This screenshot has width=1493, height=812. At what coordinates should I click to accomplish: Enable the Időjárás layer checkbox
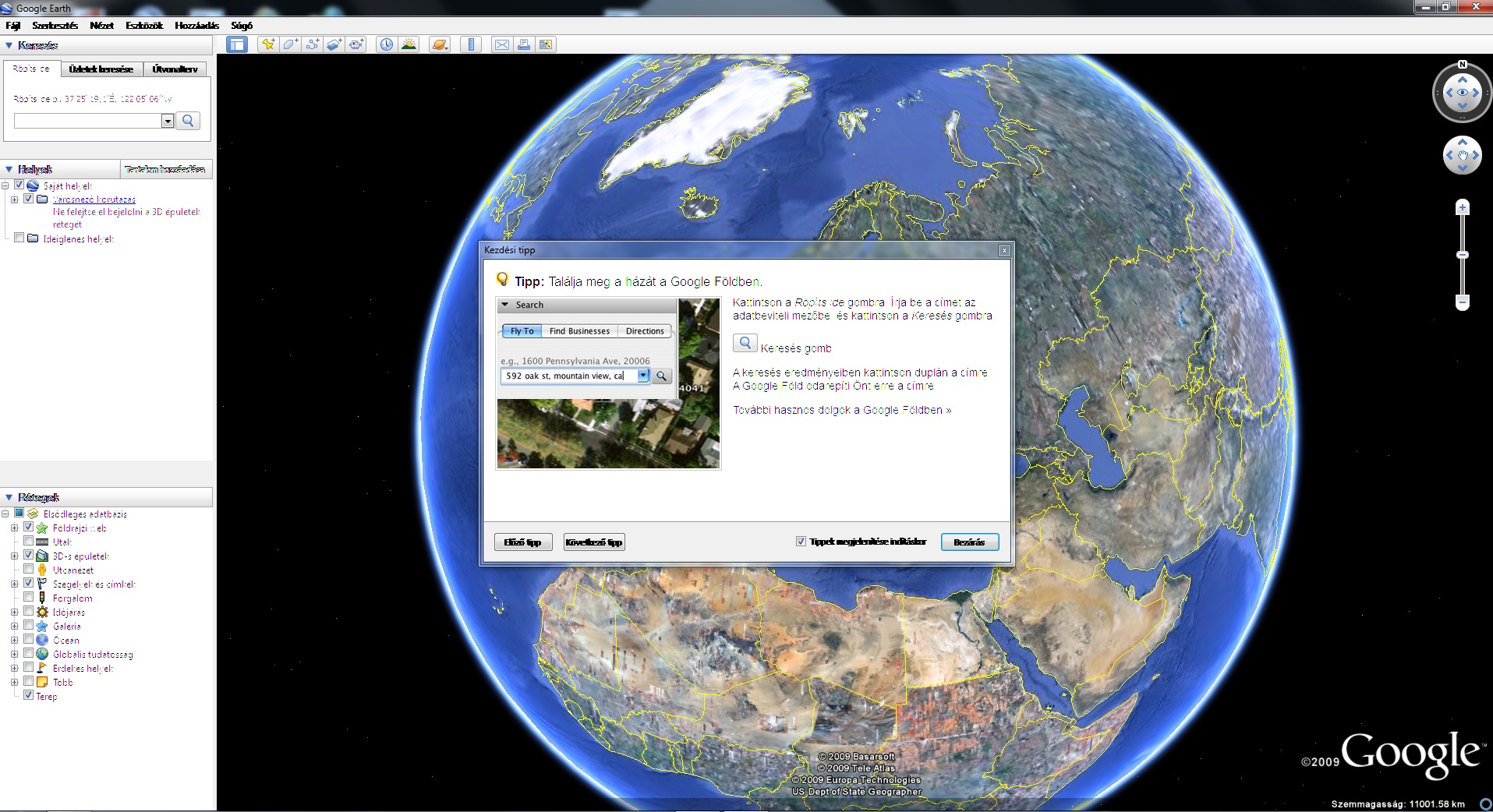[x=29, y=611]
